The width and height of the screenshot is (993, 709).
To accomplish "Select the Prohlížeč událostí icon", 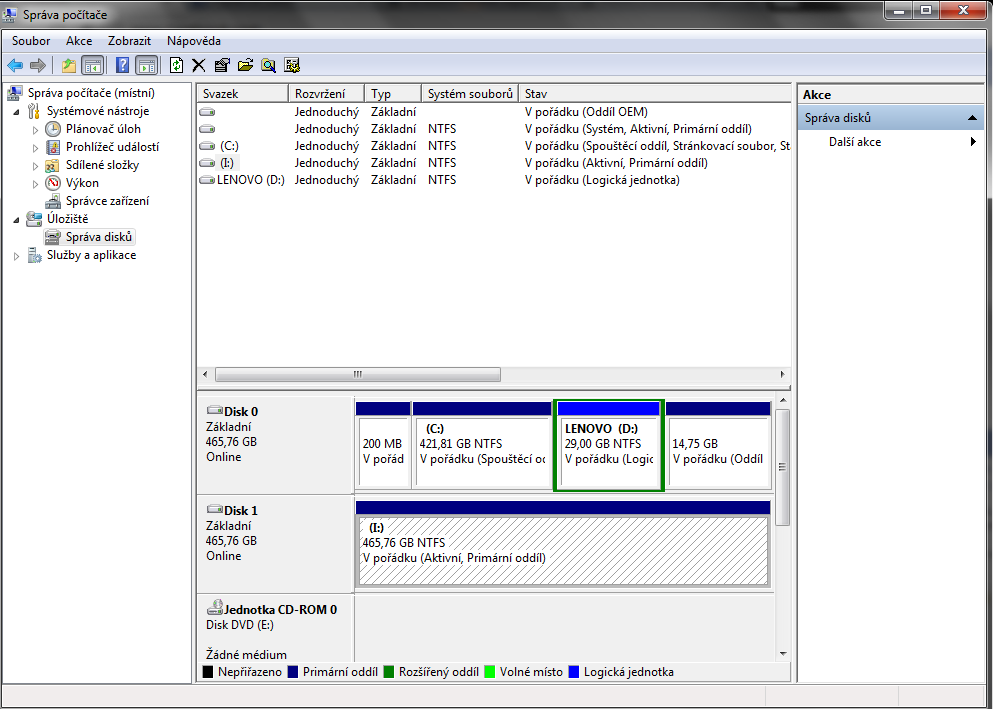I will (x=53, y=147).
